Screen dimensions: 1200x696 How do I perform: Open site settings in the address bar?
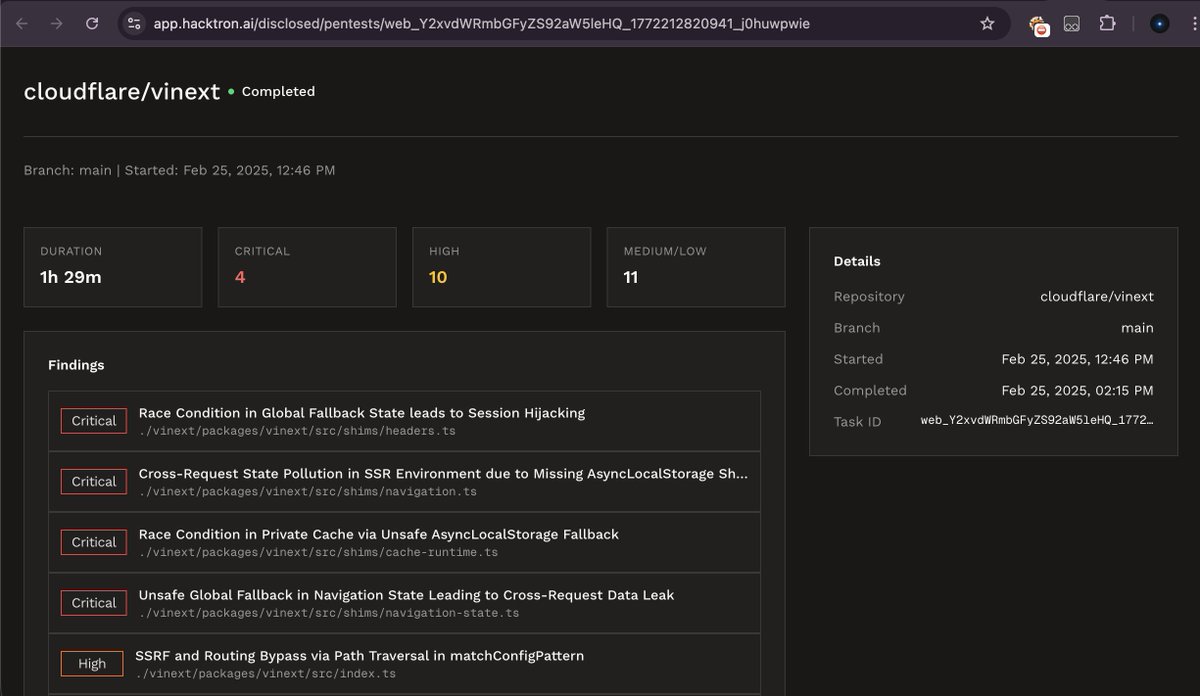(x=133, y=23)
